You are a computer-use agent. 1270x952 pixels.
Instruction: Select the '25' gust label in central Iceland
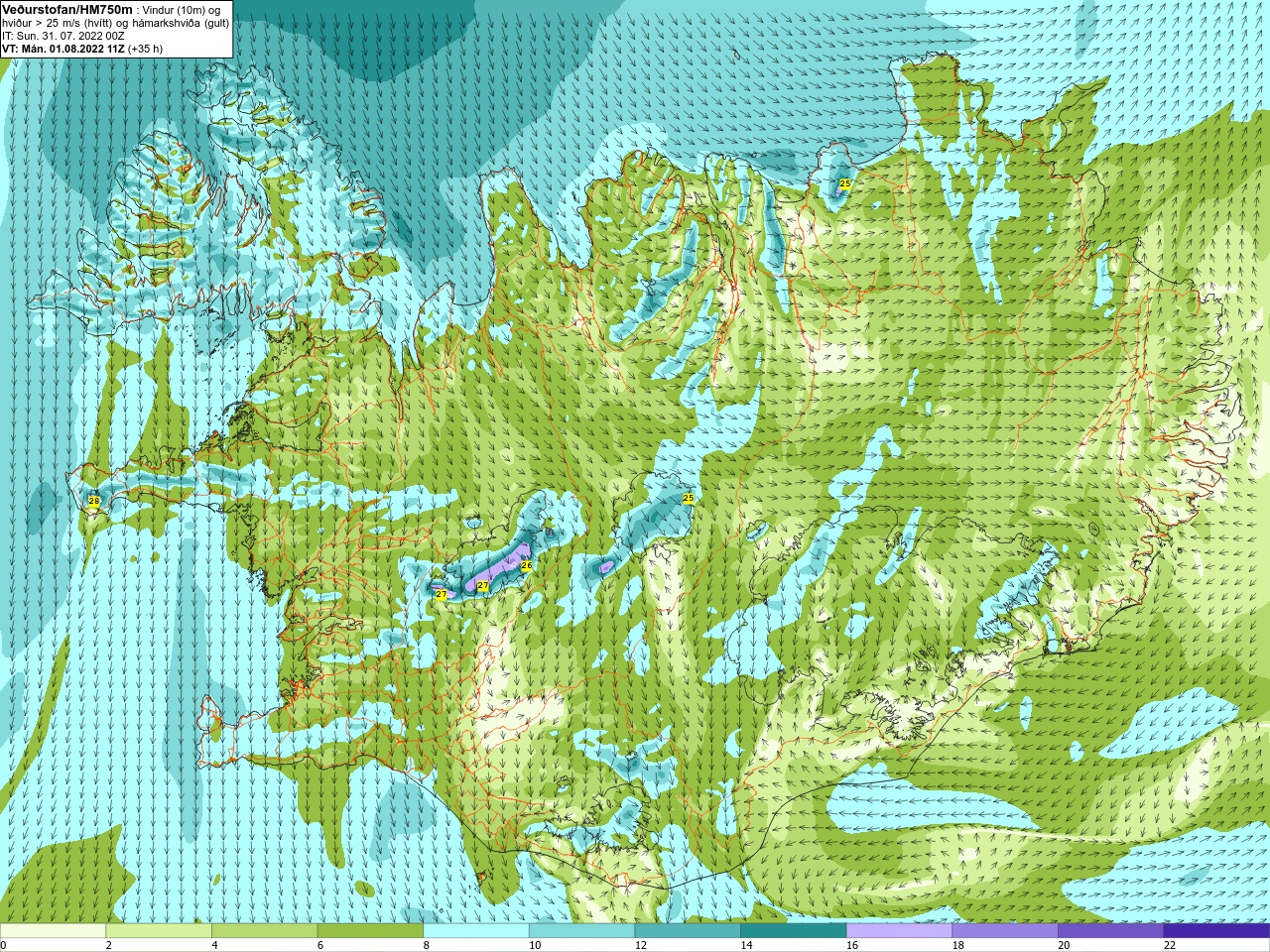click(689, 498)
